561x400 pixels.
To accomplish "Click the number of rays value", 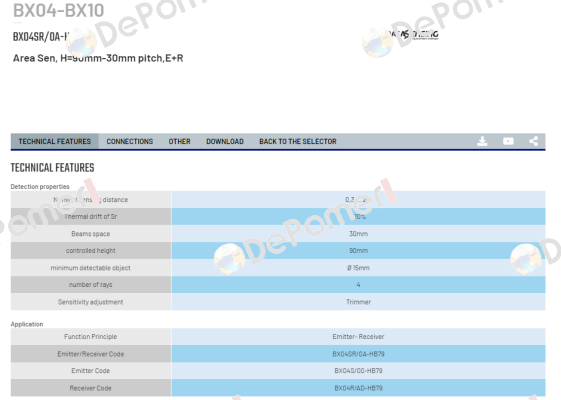I will point(358,285).
